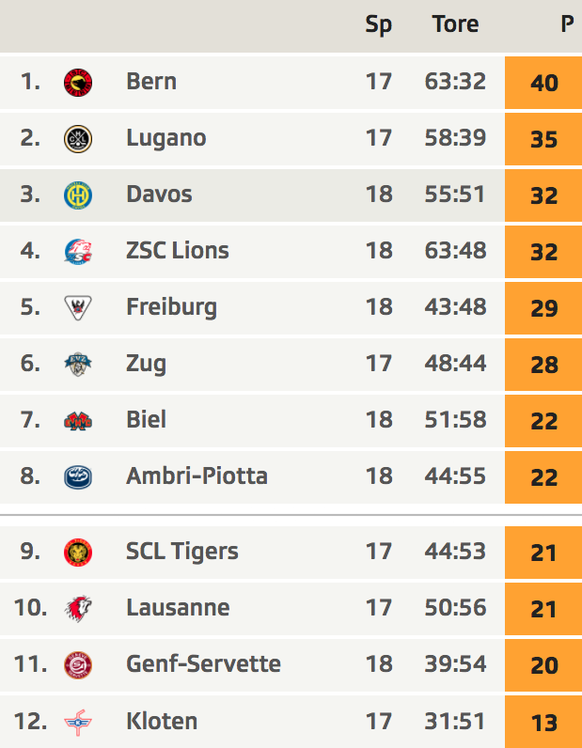This screenshot has height=748, width=582.
Task: Click Kloten's 13 points cell
Action: coord(543,722)
